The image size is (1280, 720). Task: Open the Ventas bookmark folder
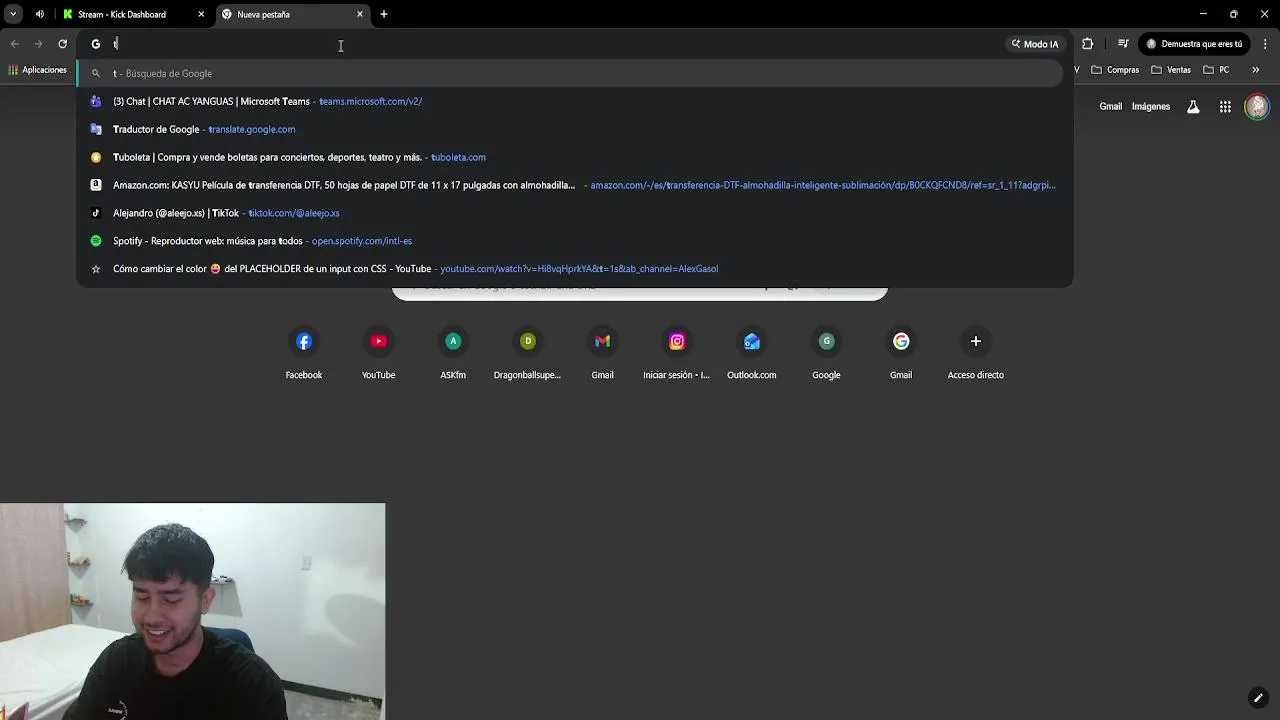(x=1171, y=70)
